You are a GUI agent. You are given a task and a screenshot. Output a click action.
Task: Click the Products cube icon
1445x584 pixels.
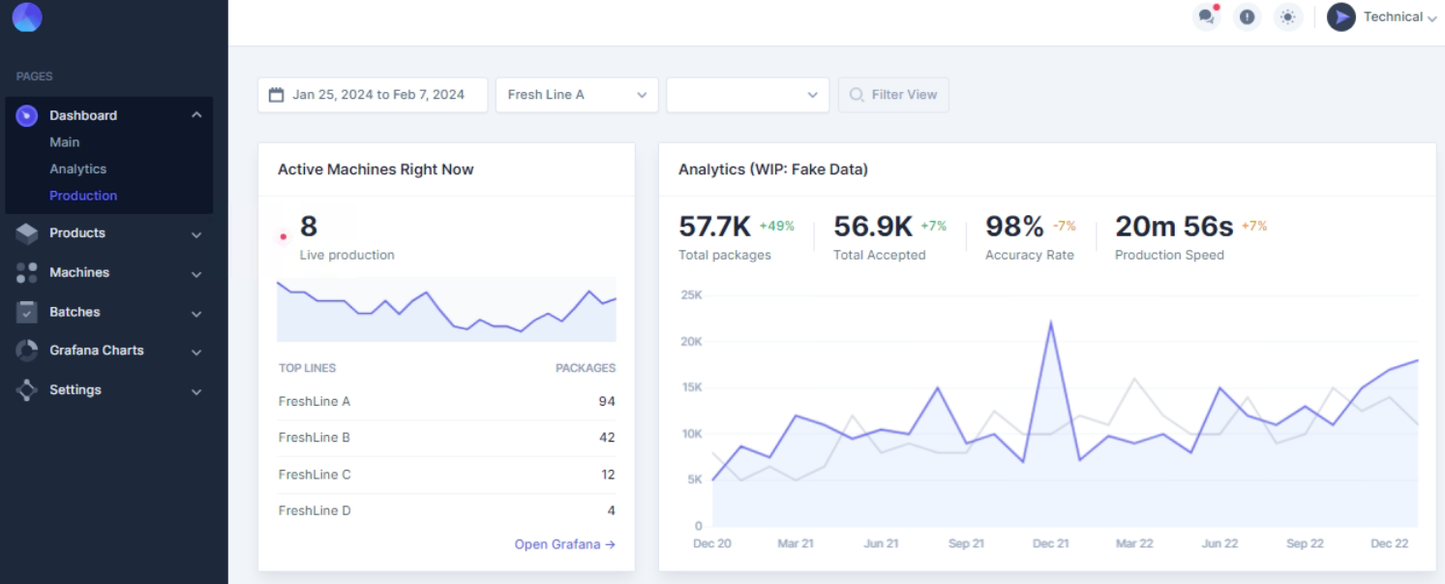point(27,233)
